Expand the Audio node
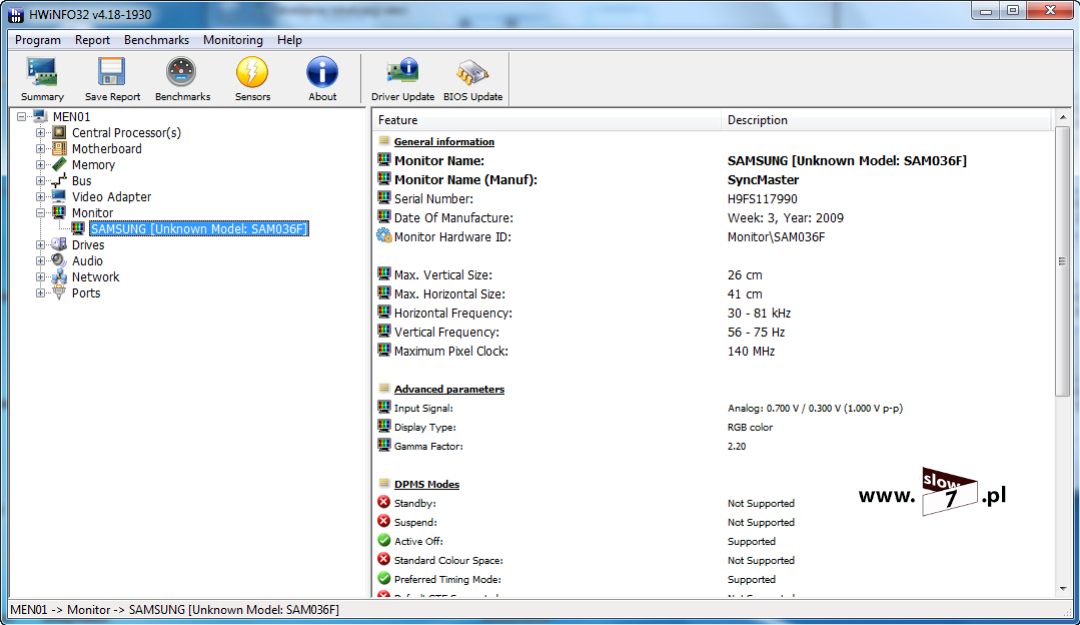 pos(41,260)
